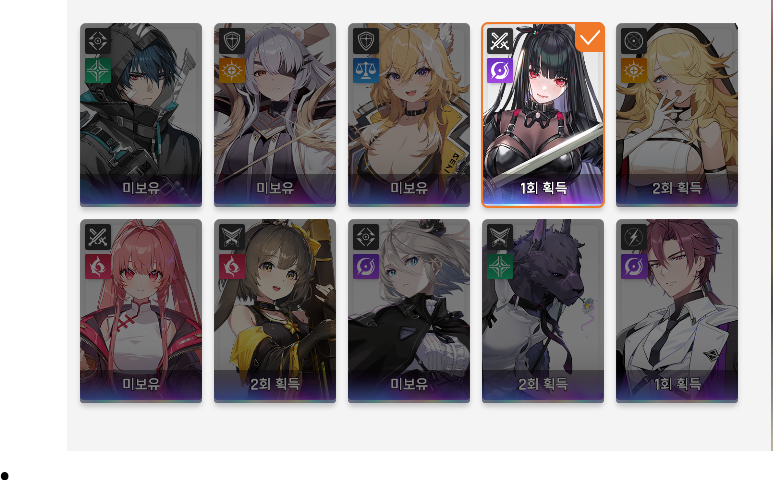Click the red flame icon on pink twin-tail card

tap(98, 267)
